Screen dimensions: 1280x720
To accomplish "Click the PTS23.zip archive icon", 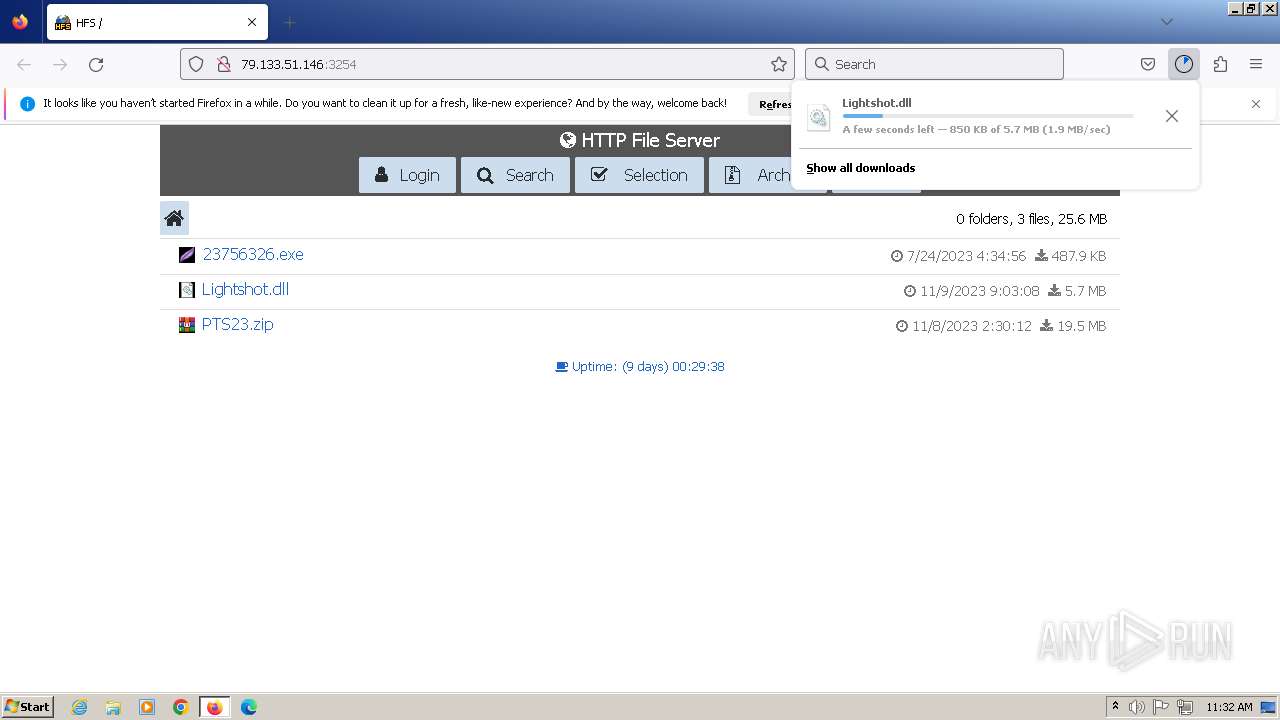I will 187,325.
